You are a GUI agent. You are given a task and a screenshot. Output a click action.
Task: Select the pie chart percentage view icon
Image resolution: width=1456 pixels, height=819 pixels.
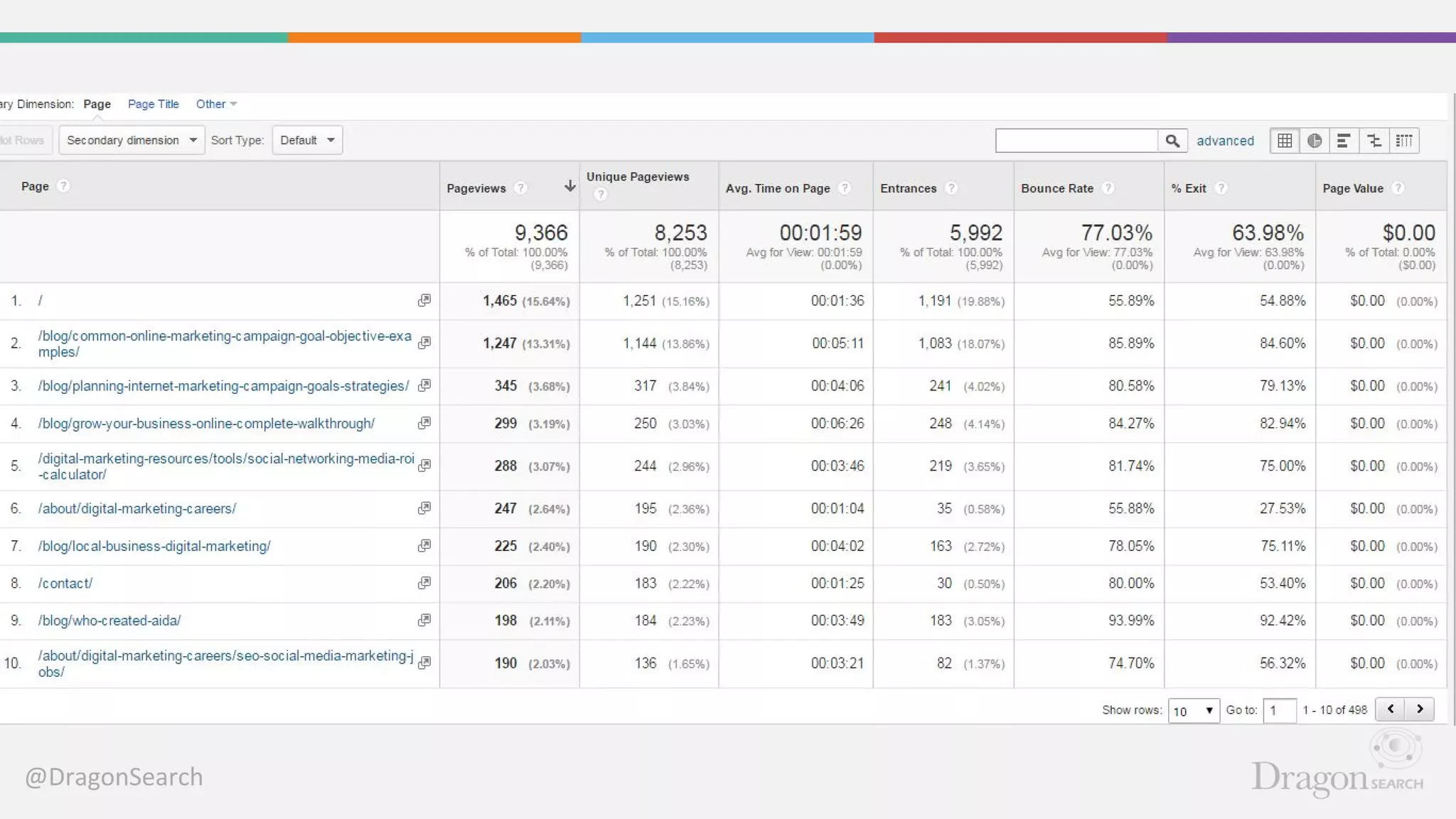point(1315,141)
